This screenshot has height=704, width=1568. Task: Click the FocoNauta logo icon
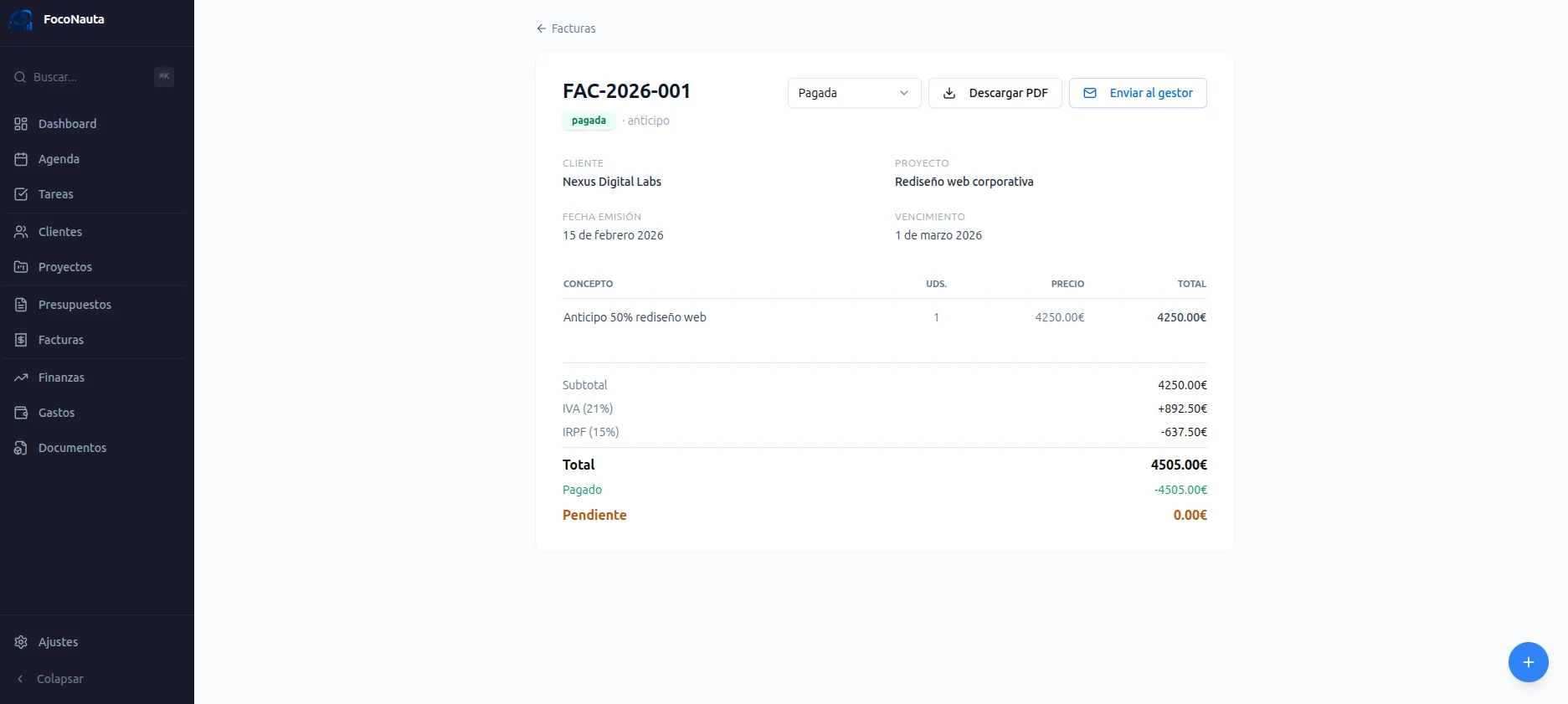pyautogui.click(x=21, y=19)
